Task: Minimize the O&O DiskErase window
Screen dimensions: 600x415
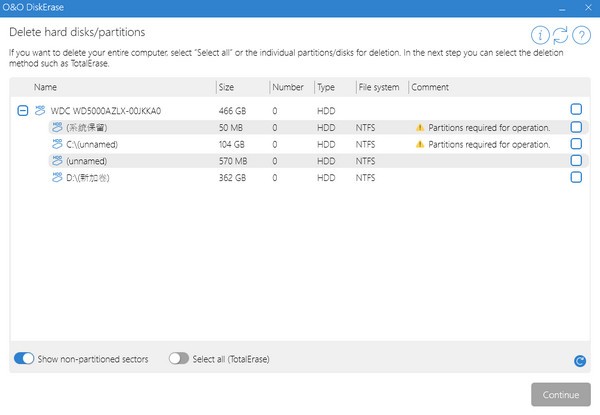Action: point(562,8)
